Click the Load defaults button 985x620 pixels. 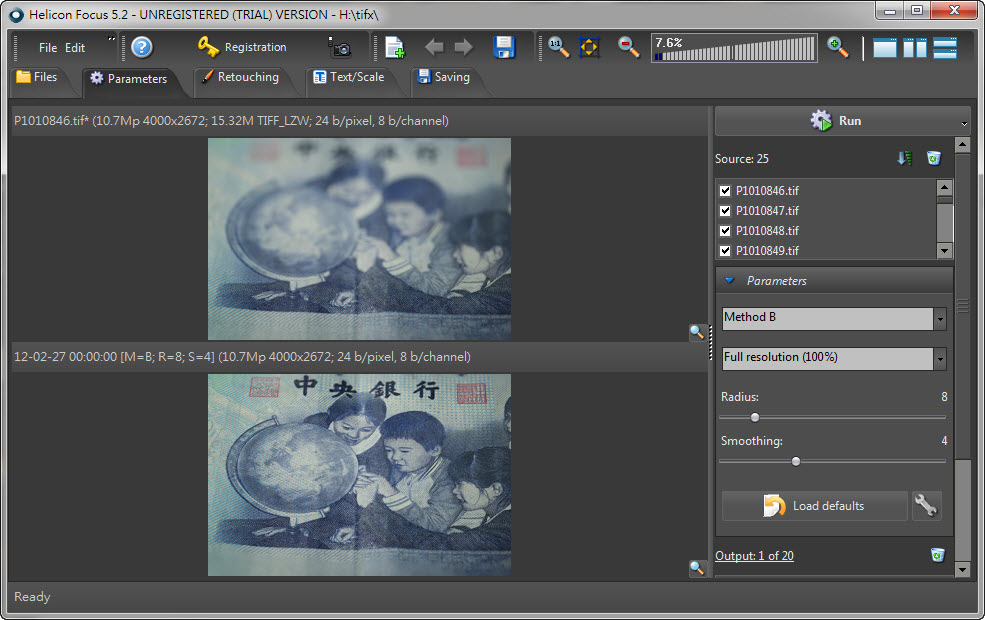coord(815,506)
